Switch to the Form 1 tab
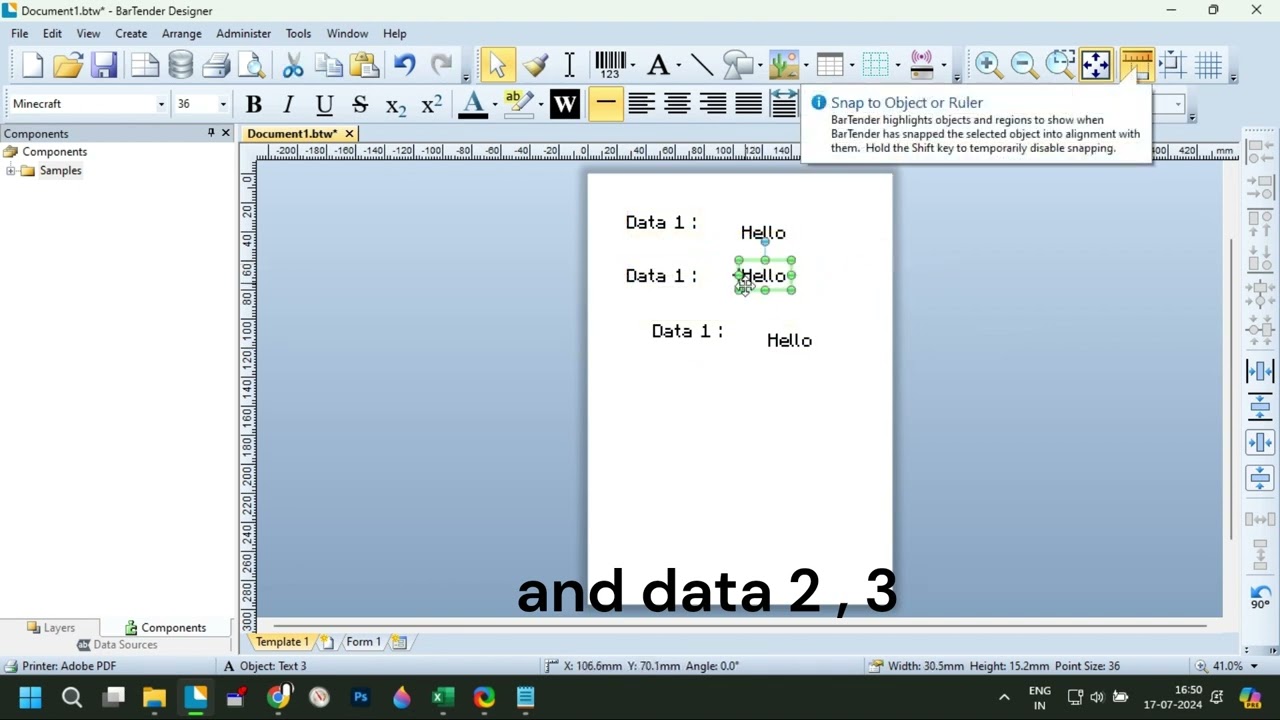The height and width of the screenshot is (720, 1280). pos(363,642)
